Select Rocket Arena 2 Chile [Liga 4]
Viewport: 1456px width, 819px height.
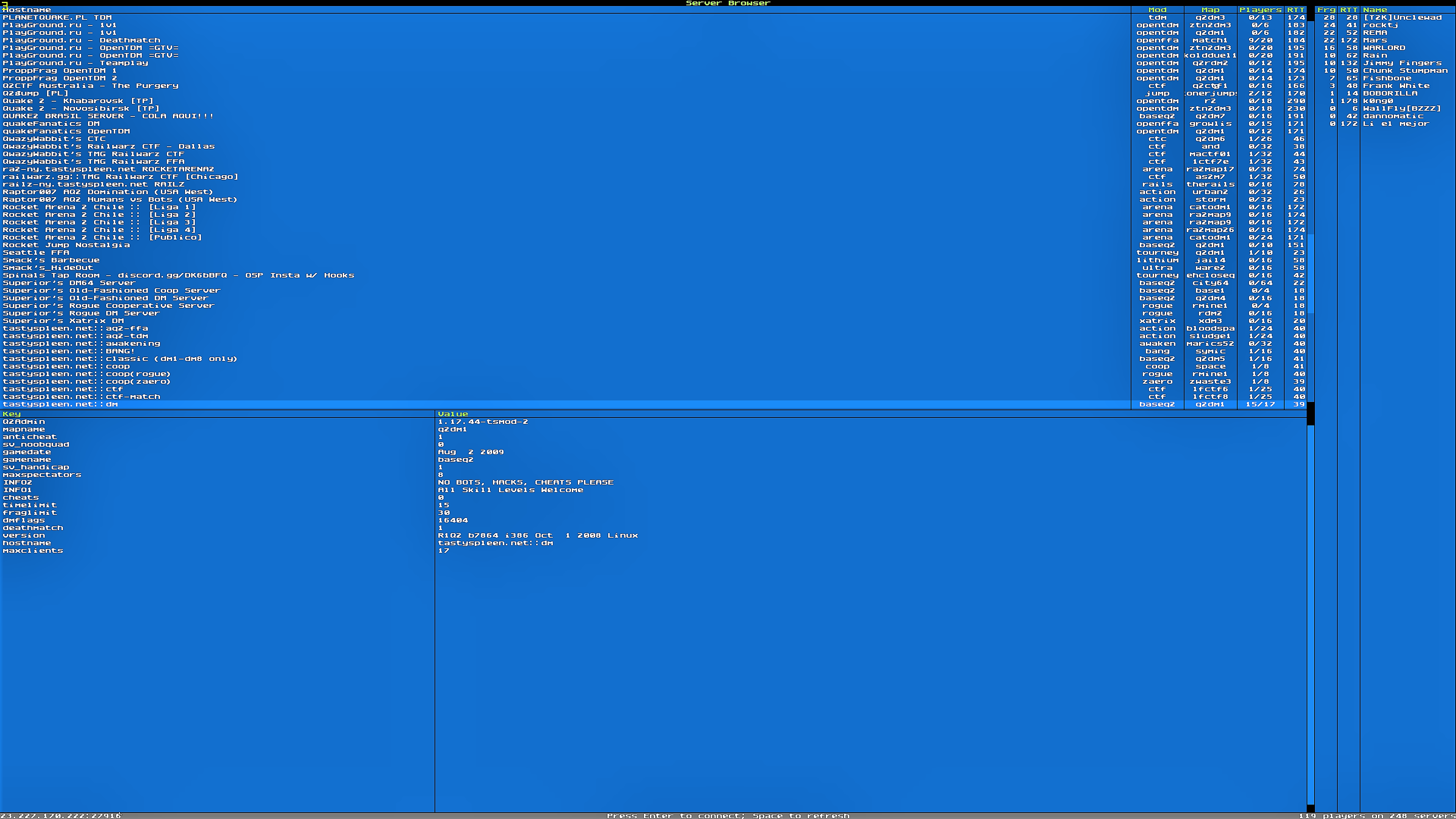(x=653, y=230)
